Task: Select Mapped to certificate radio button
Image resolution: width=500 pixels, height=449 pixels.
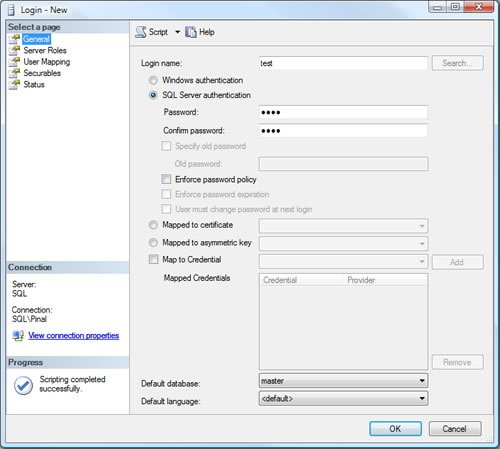Action: [x=153, y=225]
